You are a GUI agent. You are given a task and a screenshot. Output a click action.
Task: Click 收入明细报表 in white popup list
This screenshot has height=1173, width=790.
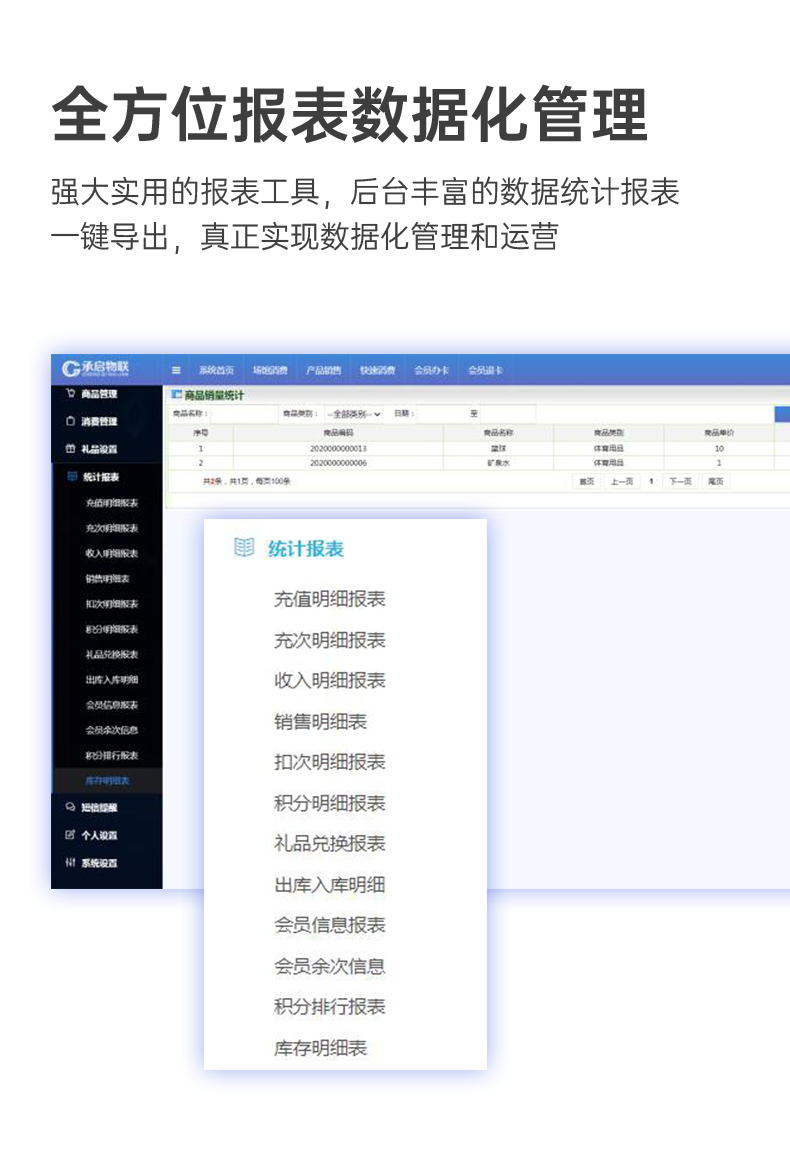pos(329,681)
